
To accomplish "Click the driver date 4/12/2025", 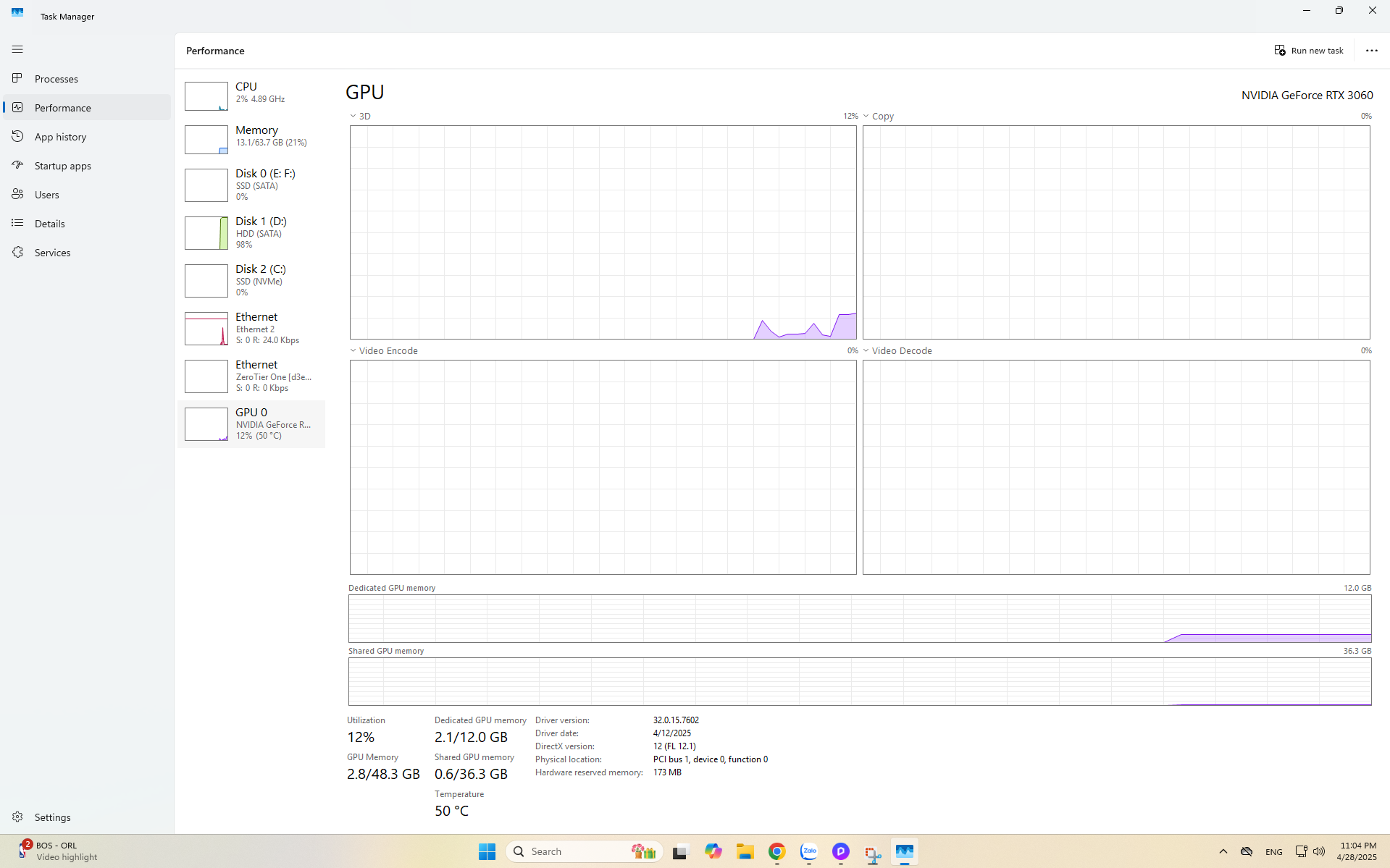I will tap(671, 733).
